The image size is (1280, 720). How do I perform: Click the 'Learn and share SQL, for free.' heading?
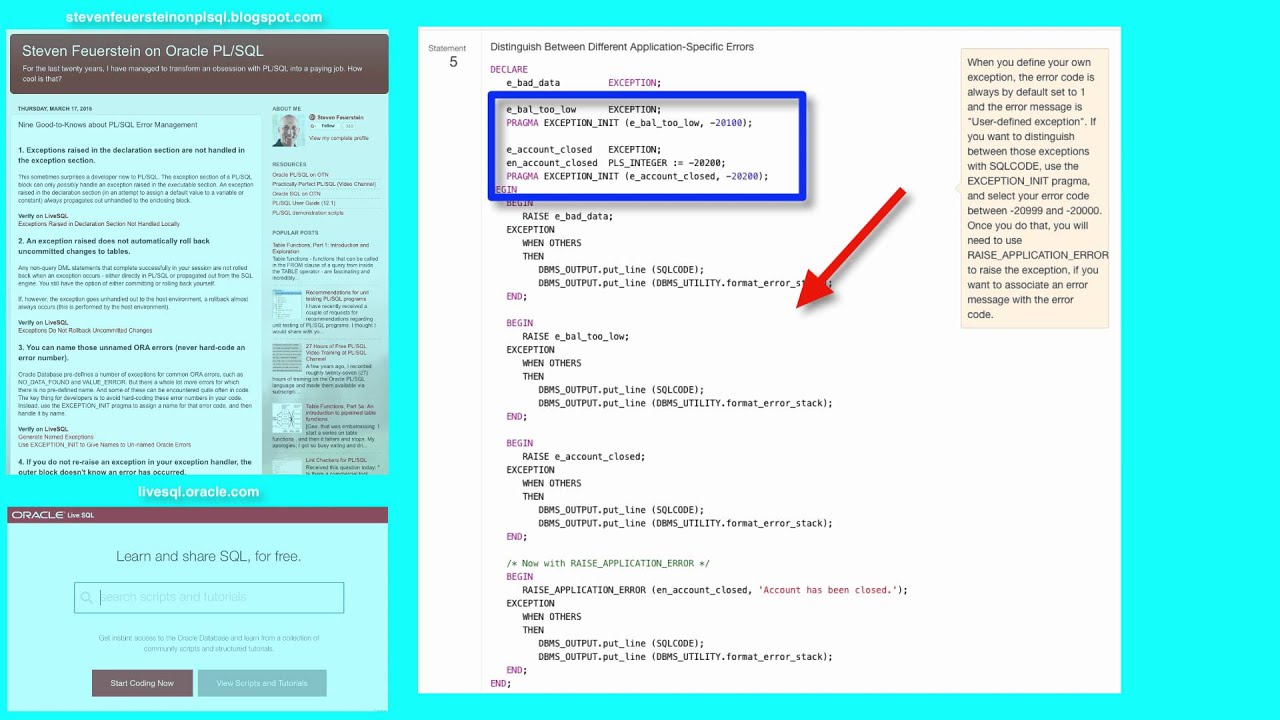tap(208, 557)
